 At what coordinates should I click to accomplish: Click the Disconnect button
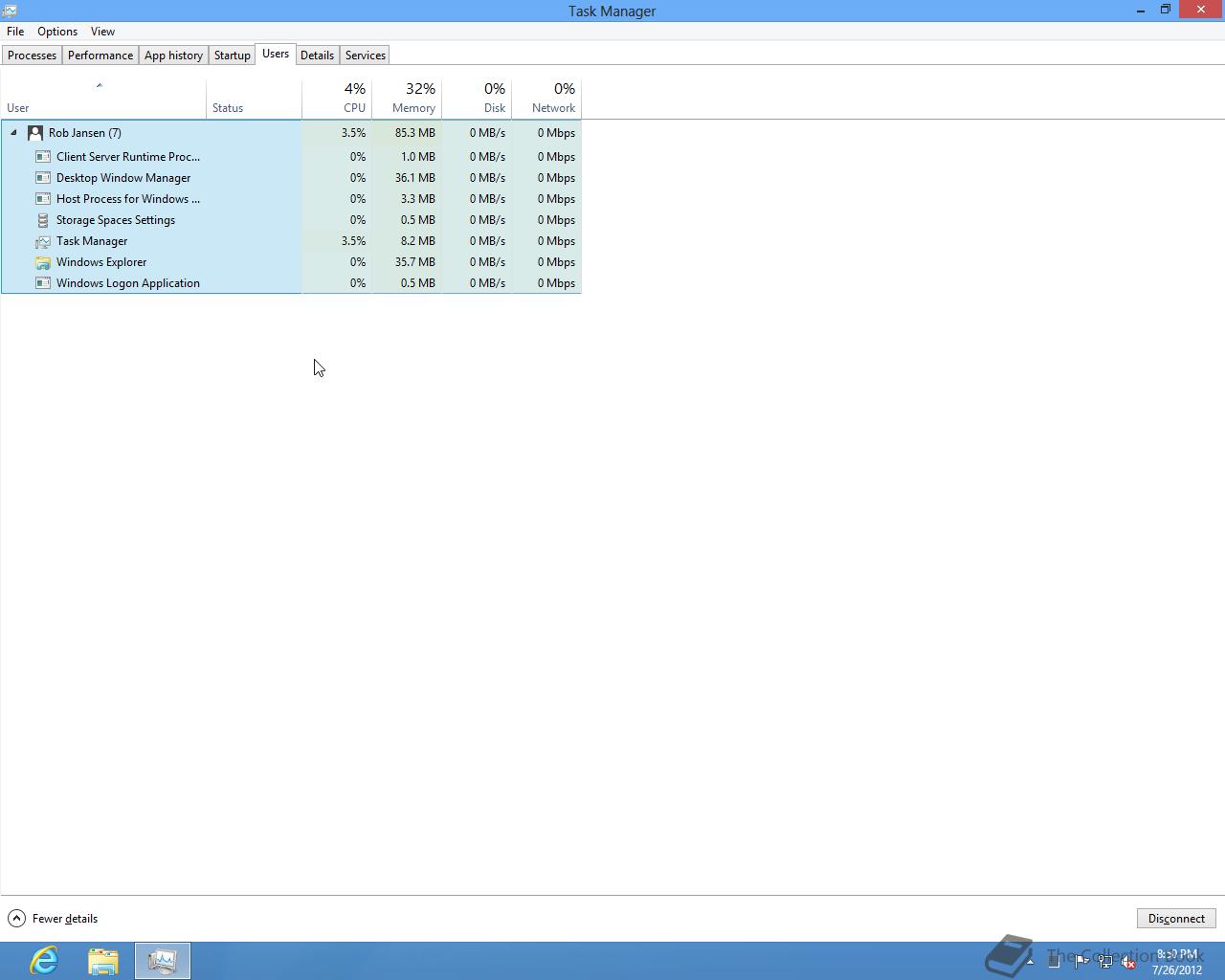1176,919
